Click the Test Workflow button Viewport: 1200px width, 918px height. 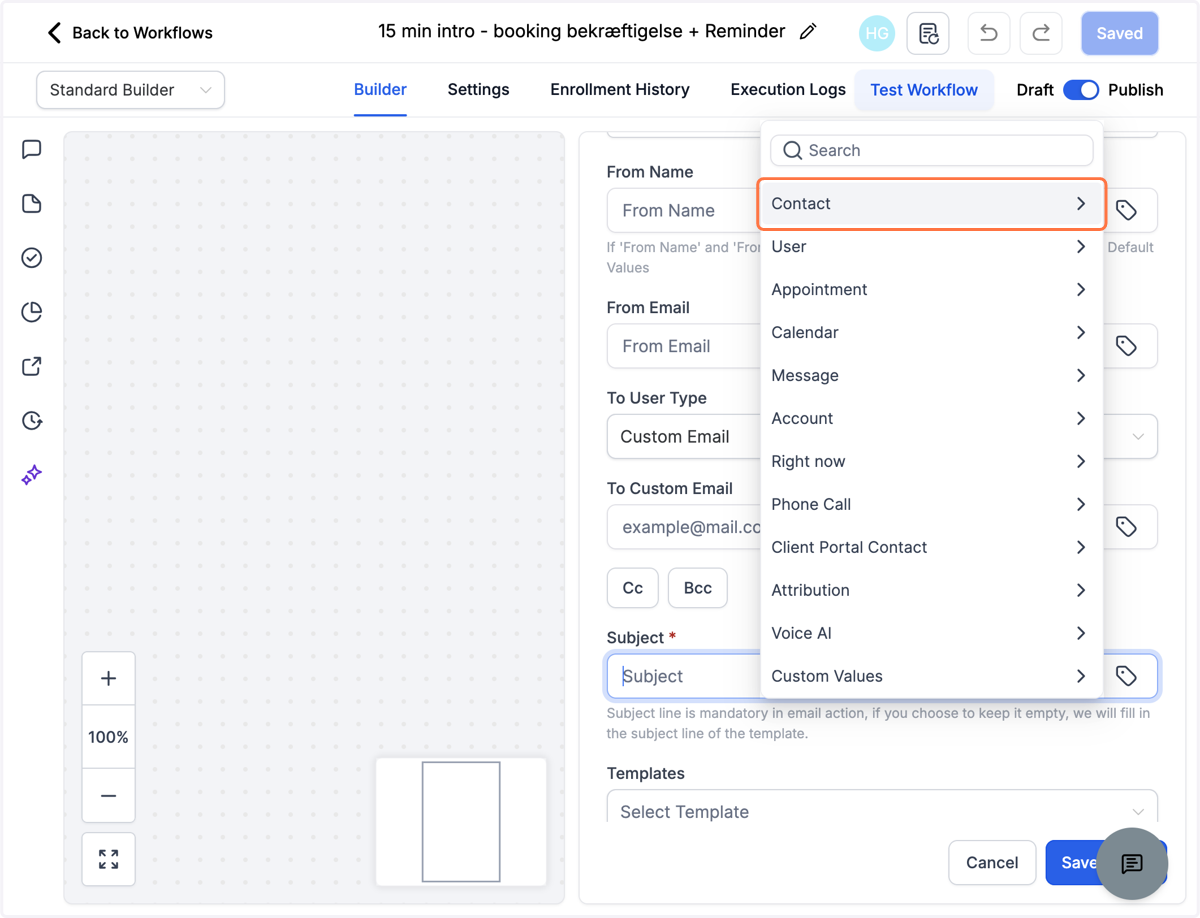(924, 90)
